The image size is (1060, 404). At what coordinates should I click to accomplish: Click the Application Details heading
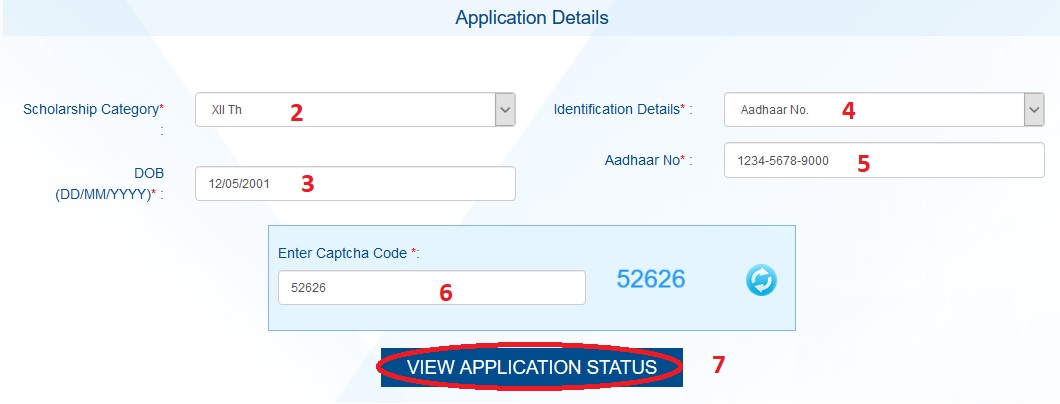[531, 18]
